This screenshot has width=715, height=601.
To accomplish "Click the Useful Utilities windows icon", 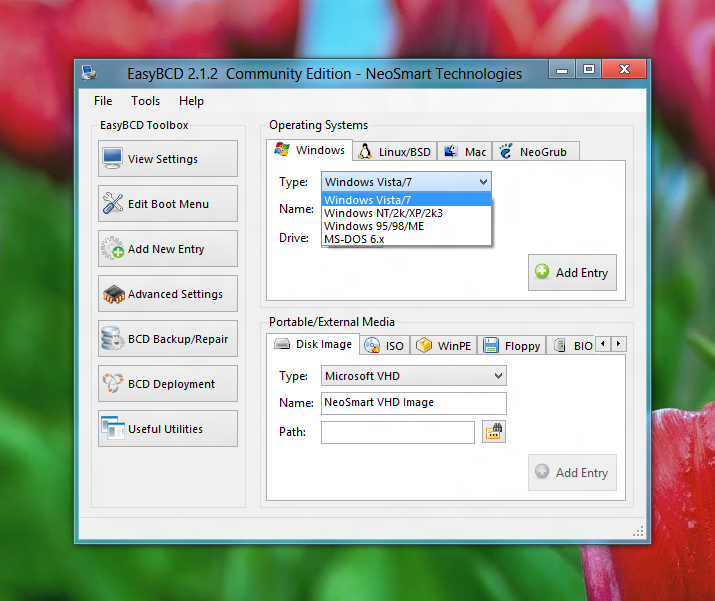I will (113, 428).
